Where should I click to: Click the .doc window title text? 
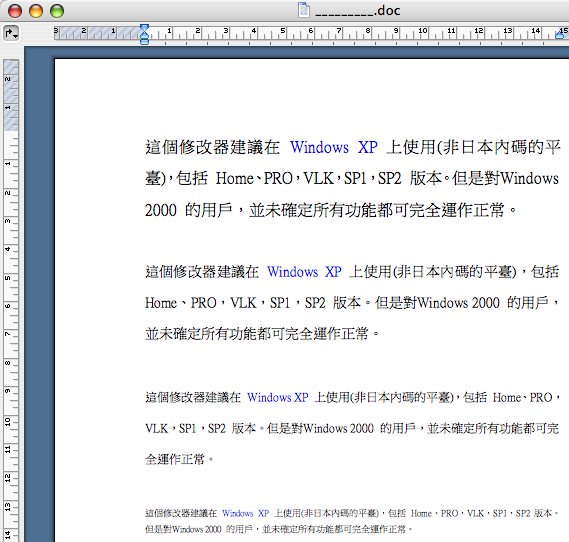click(358, 11)
